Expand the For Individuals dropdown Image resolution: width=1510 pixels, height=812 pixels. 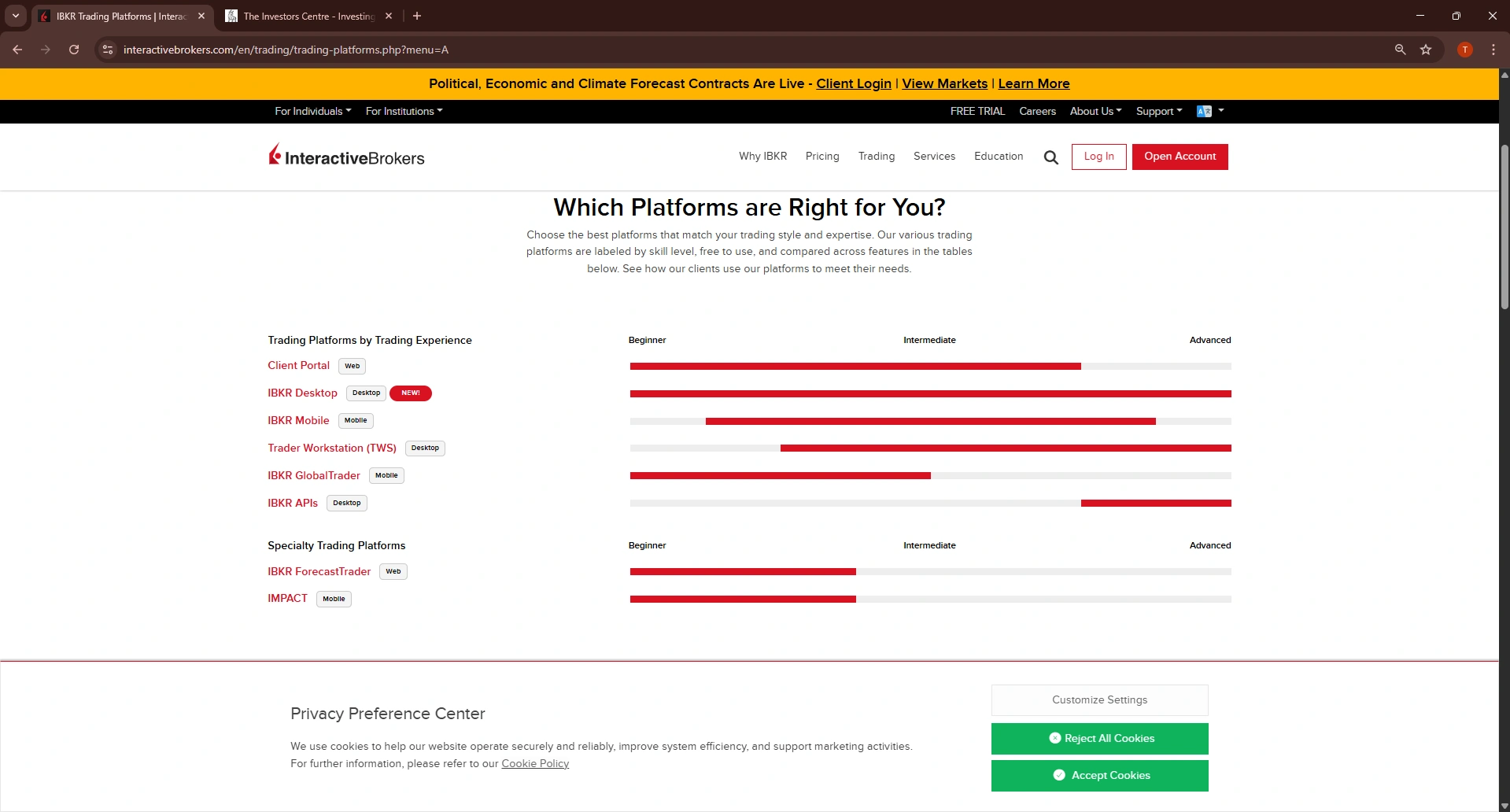pyautogui.click(x=312, y=112)
